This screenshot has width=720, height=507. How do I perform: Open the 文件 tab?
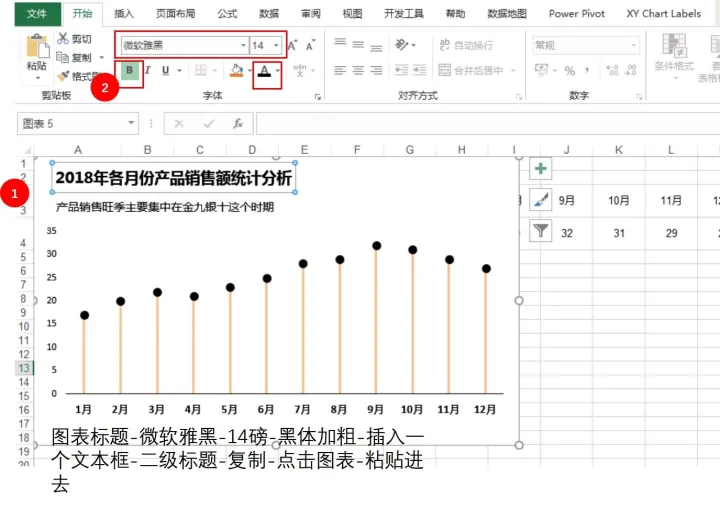click(37, 14)
